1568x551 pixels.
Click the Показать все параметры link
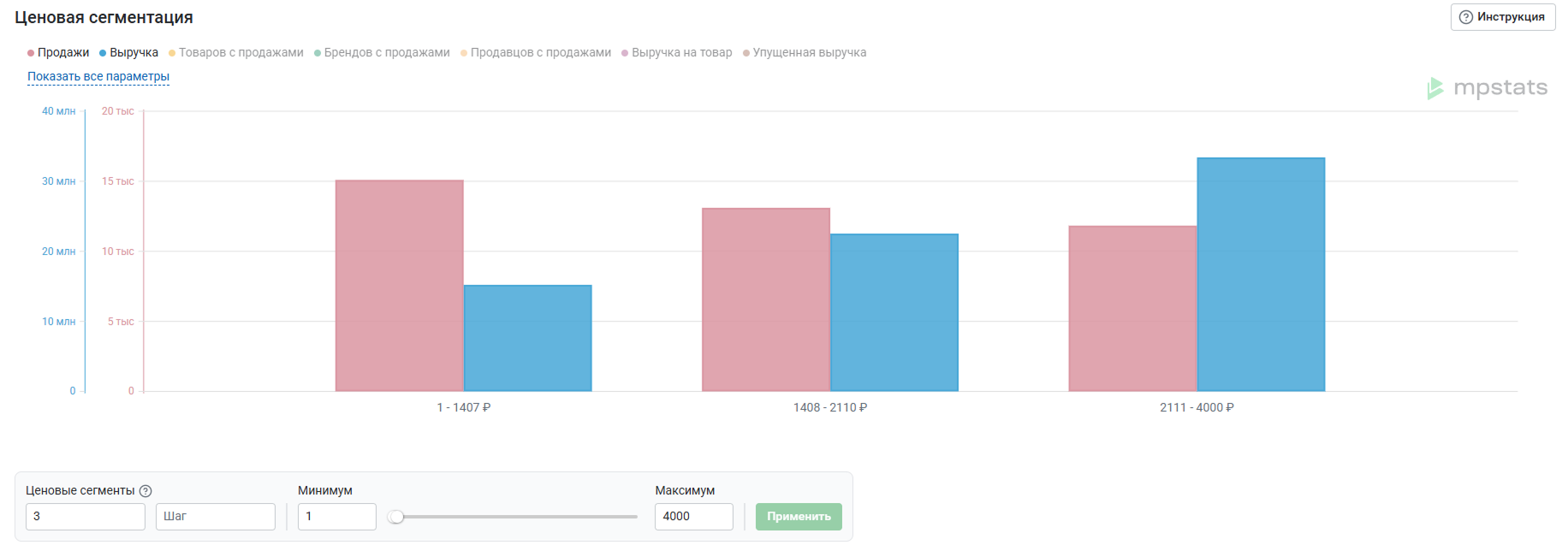[x=98, y=77]
